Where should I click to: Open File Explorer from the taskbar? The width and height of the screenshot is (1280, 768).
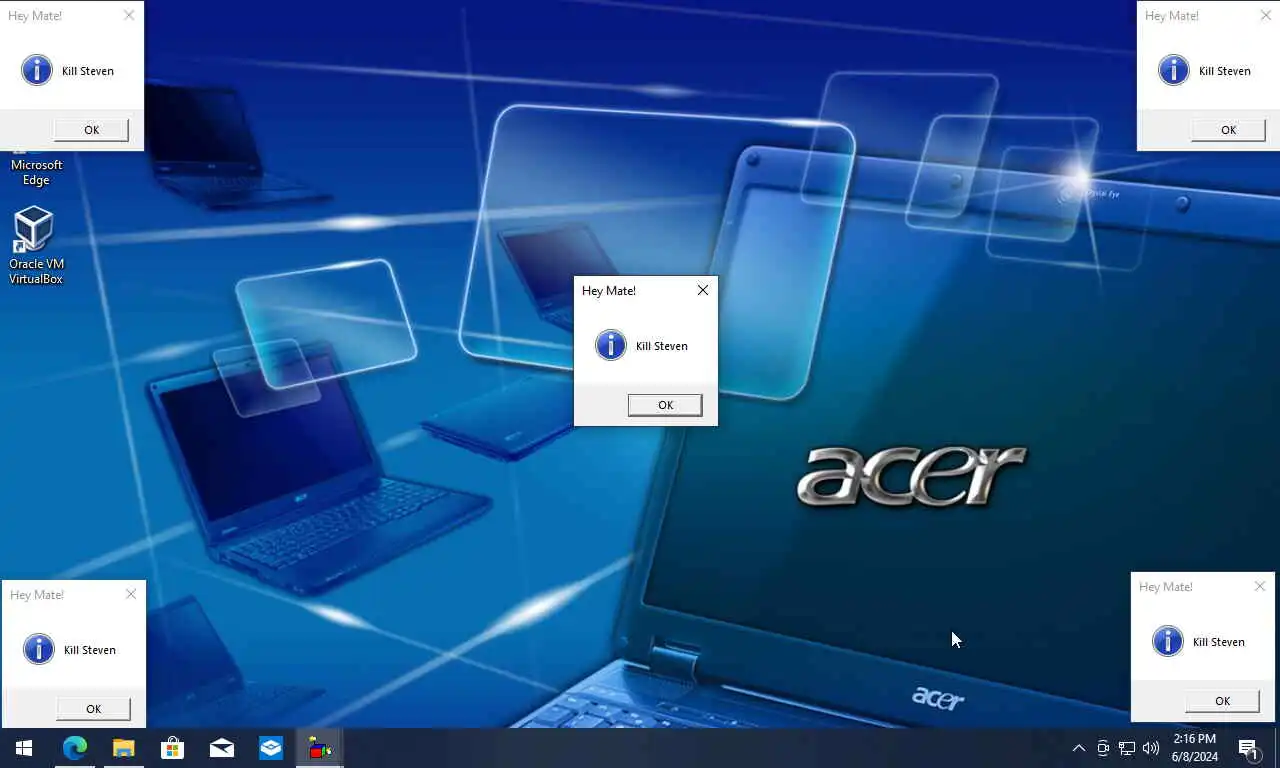(x=123, y=748)
